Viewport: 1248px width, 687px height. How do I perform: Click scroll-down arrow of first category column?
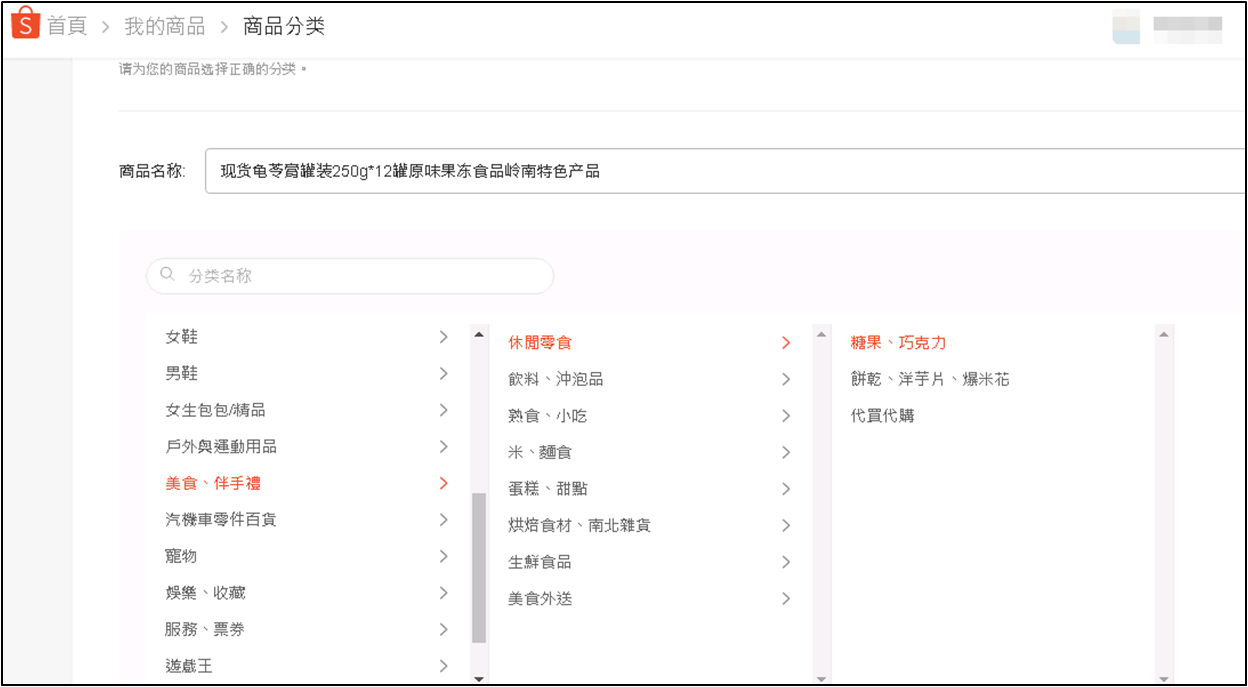click(479, 678)
